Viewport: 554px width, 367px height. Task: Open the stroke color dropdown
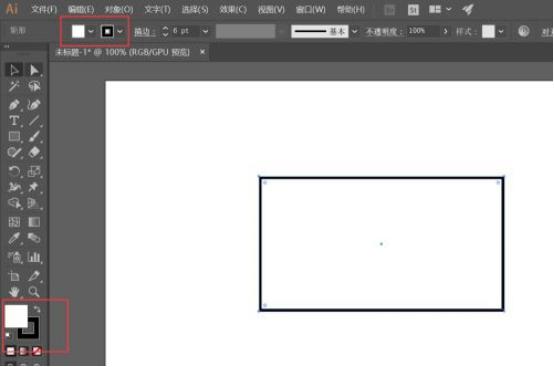click(120, 31)
